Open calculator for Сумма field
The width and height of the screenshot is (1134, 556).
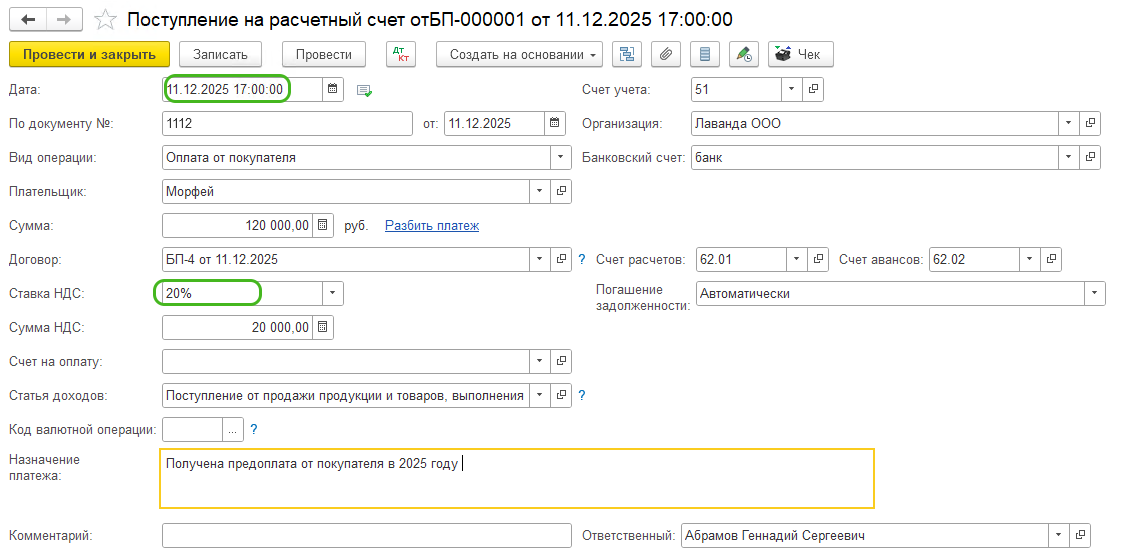(323, 225)
